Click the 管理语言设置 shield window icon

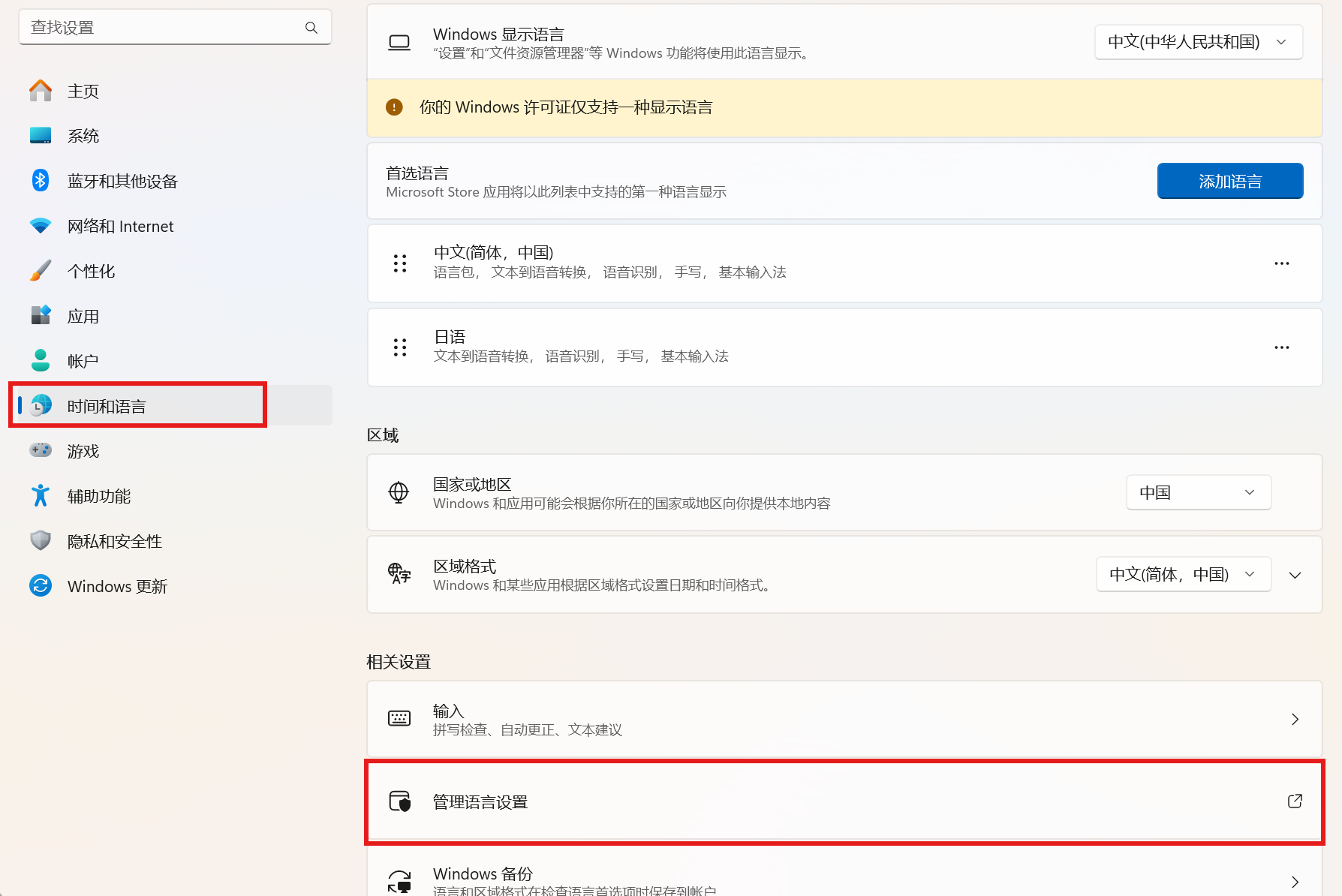400,801
